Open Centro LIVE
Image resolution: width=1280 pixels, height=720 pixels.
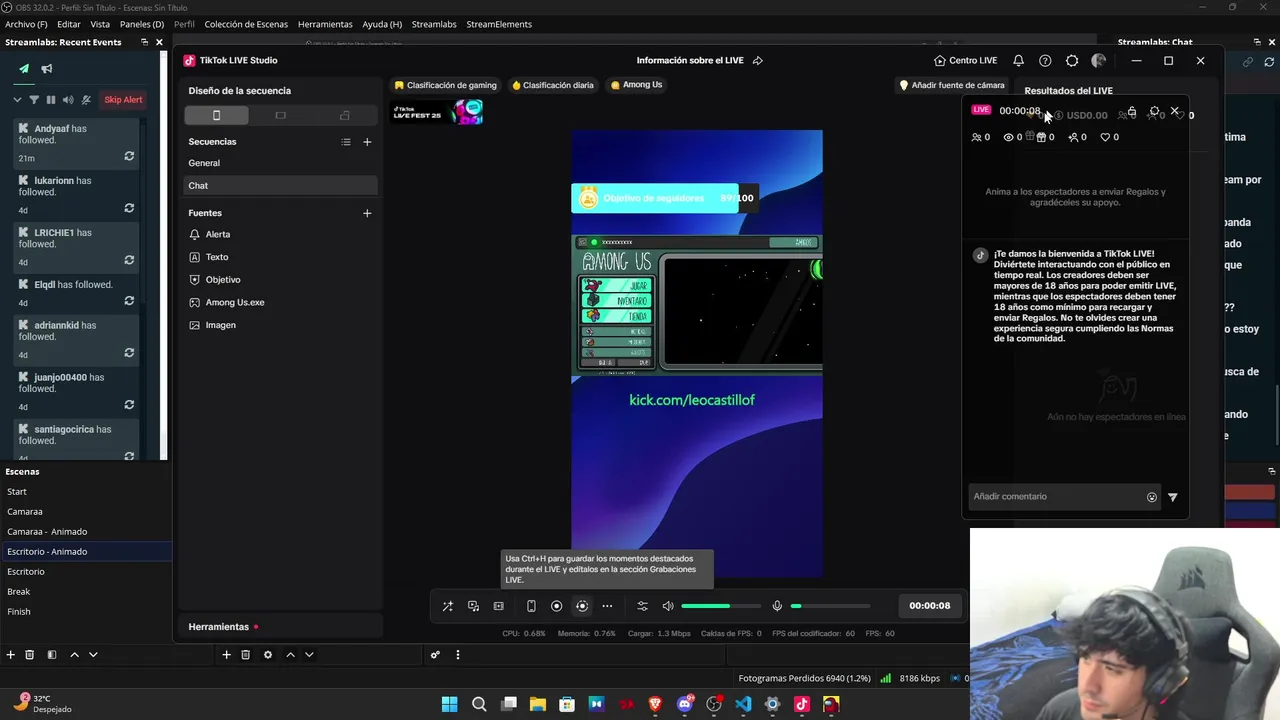click(965, 60)
